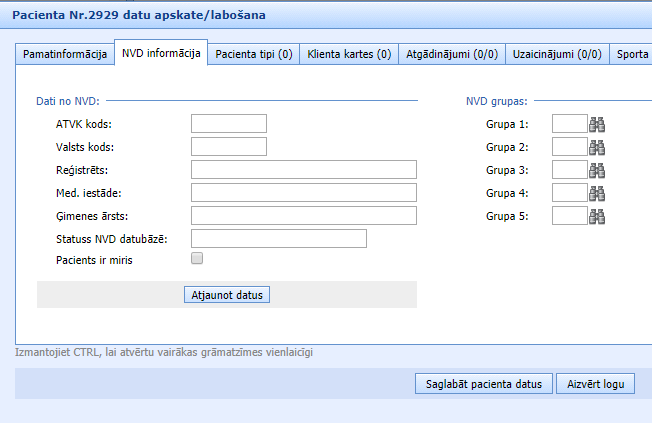Enable the 'Pacients ir miris' checkbox
Screen dimensions: 652x423
pyautogui.click(x=197, y=259)
